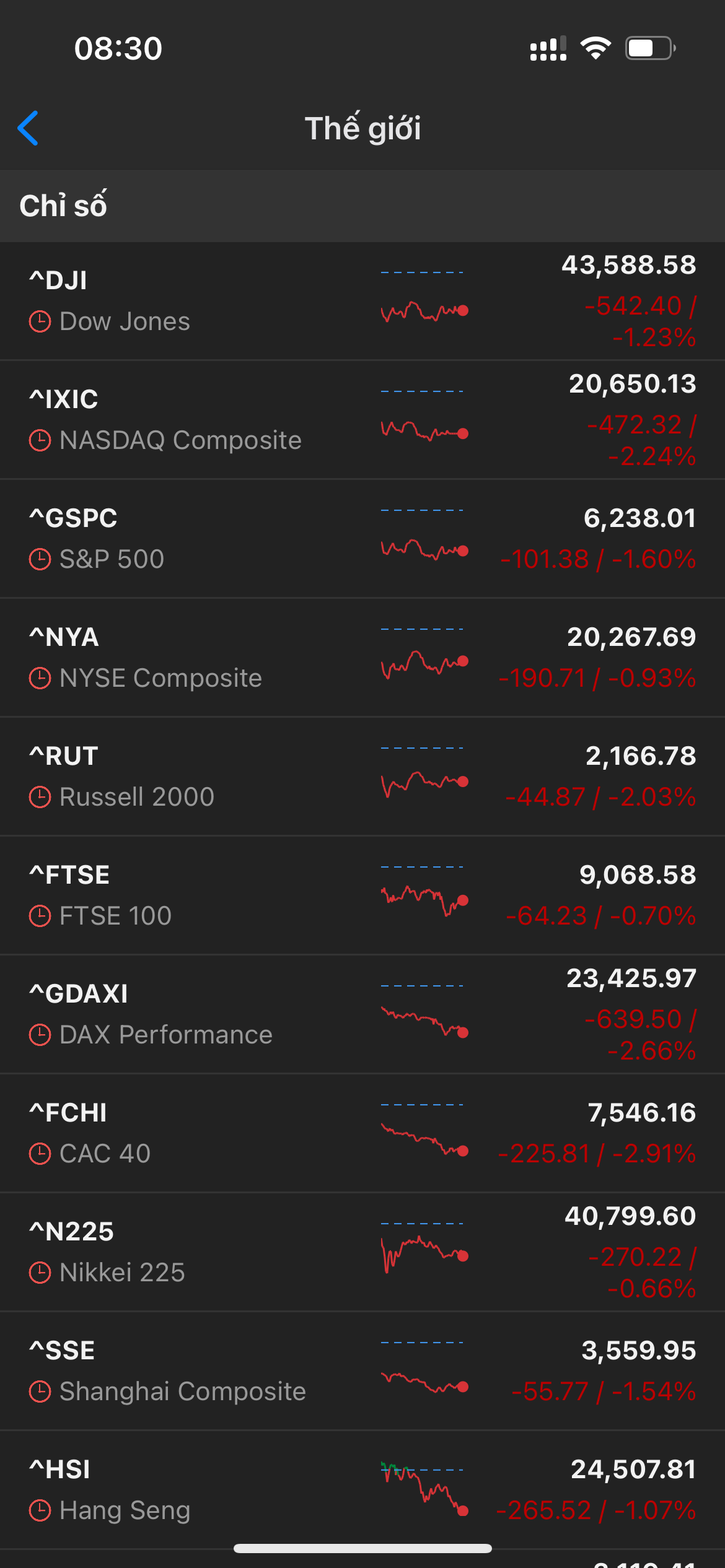Image resolution: width=725 pixels, height=1568 pixels.
Task: Select the ^GSPC ticker symbol
Action: pos(73,518)
